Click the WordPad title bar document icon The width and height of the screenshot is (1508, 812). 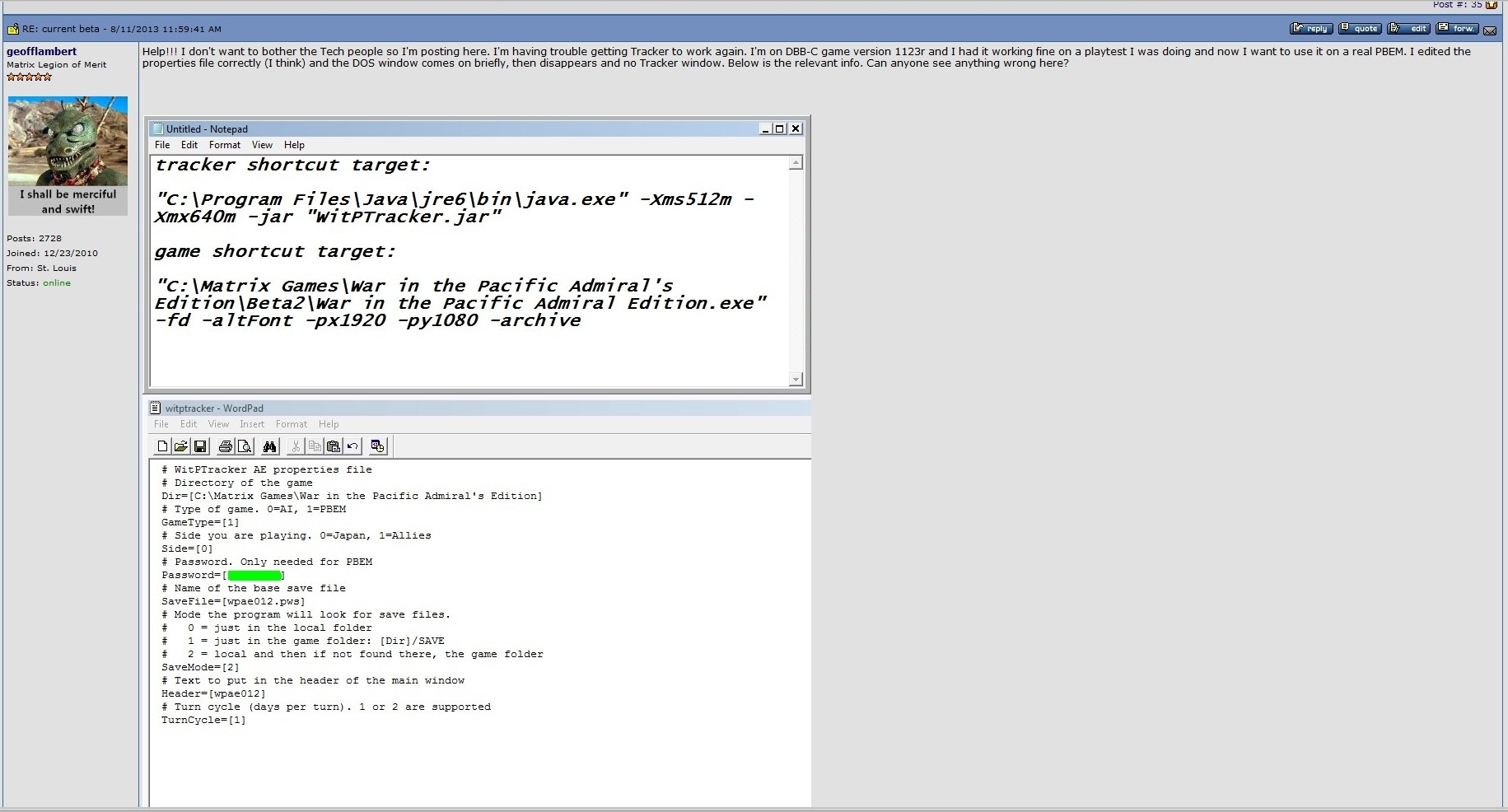tap(155, 408)
